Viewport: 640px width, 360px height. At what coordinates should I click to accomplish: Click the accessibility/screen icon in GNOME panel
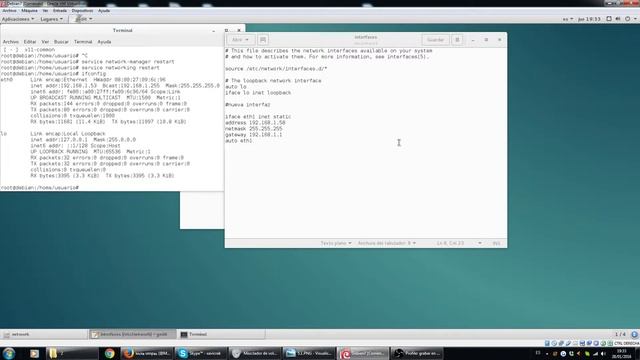click(609, 19)
